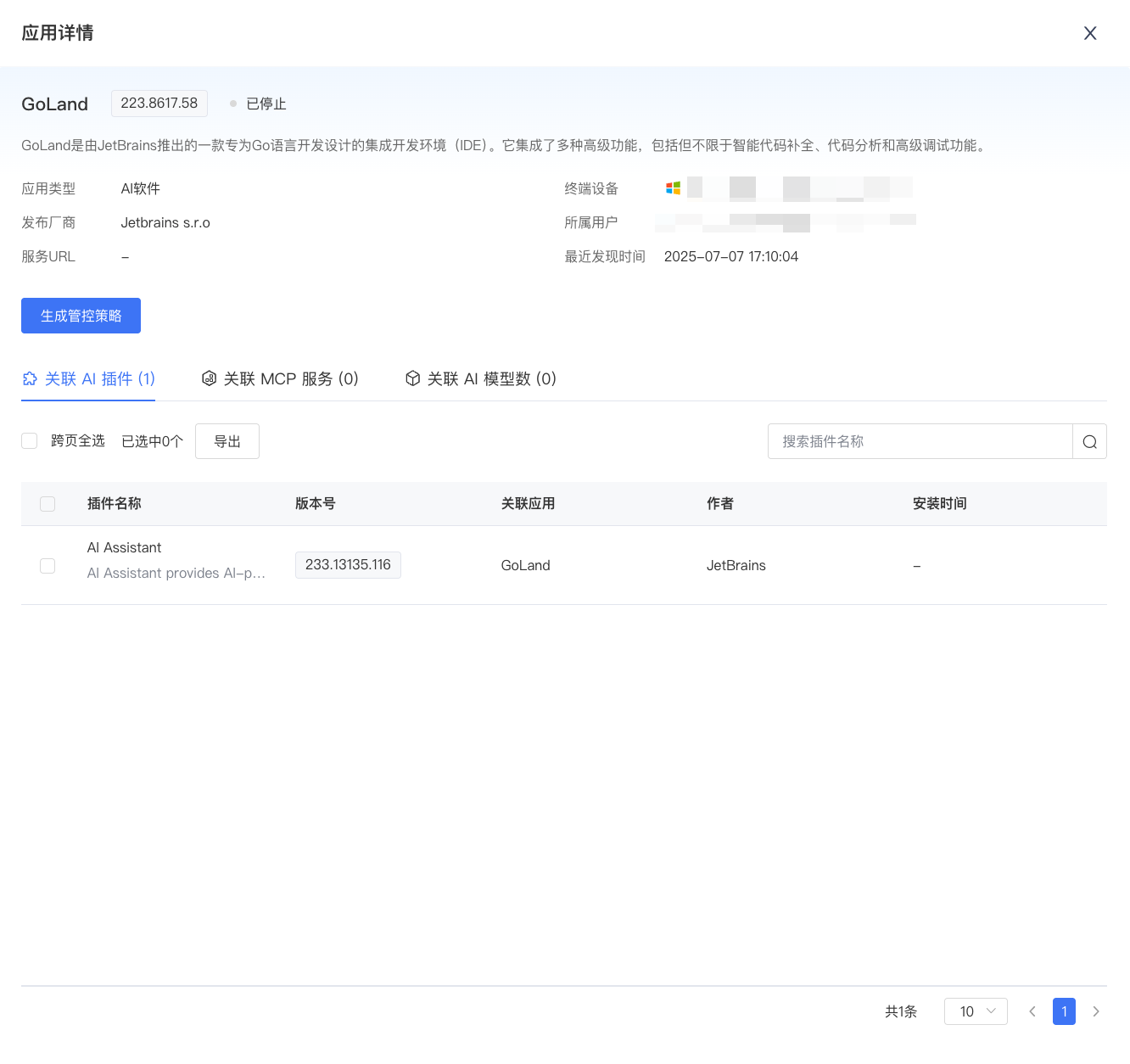Click JetBrains in the author column
Image resolution: width=1130 pixels, height=1064 pixels.
tap(736, 566)
